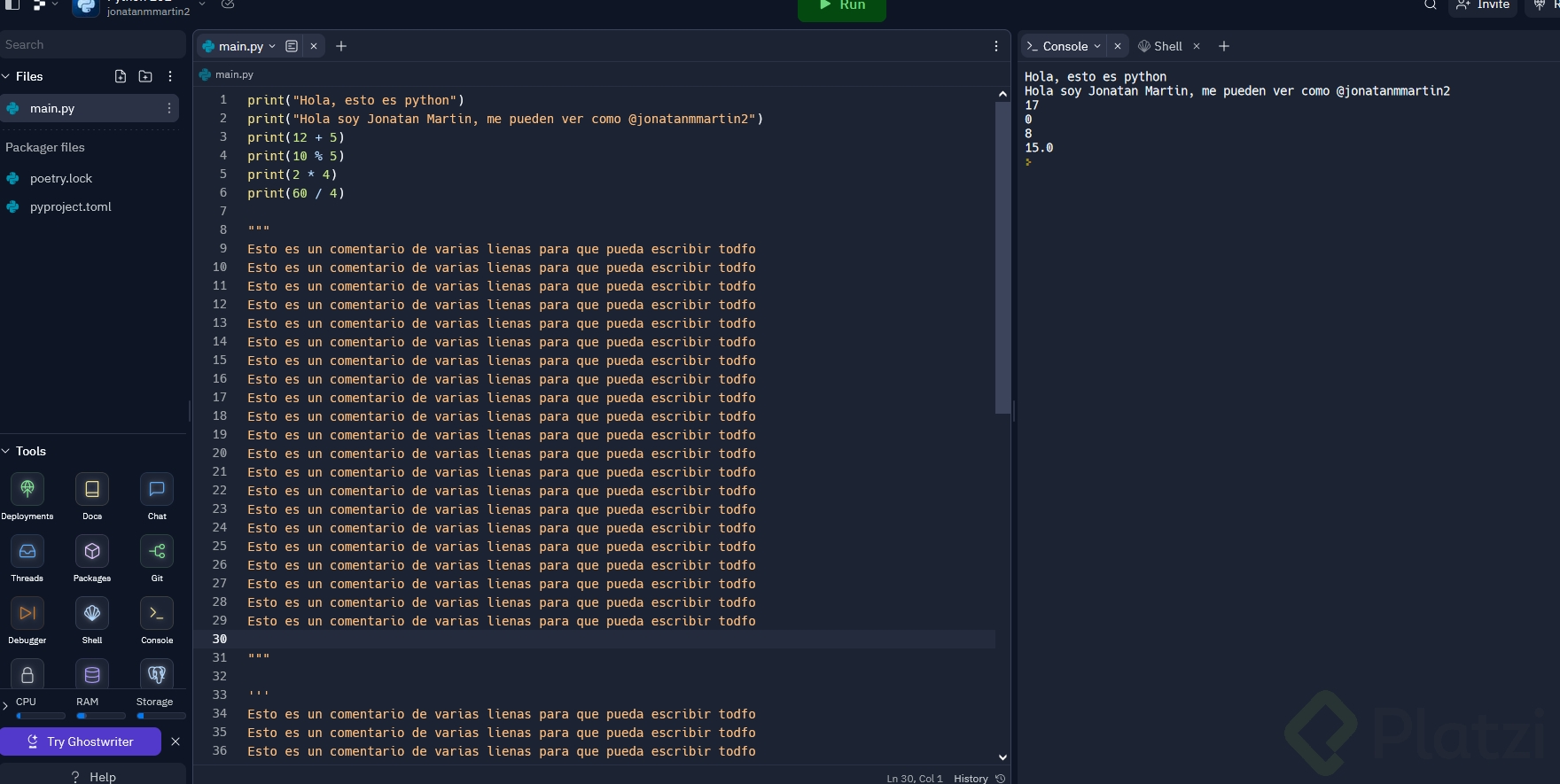Open editor pane three-dot menu
This screenshot has height=784, width=1560.
point(996,46)
